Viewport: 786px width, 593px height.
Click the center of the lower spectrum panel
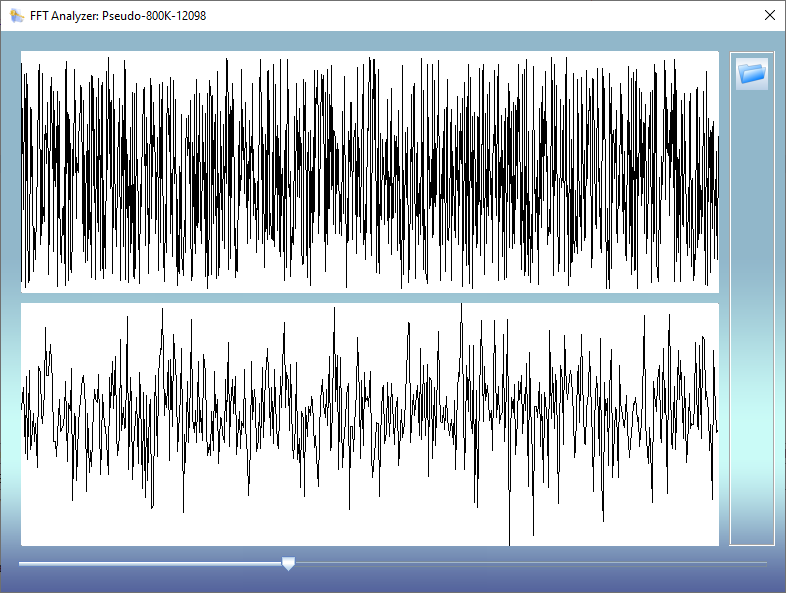(x=370, y=424)
